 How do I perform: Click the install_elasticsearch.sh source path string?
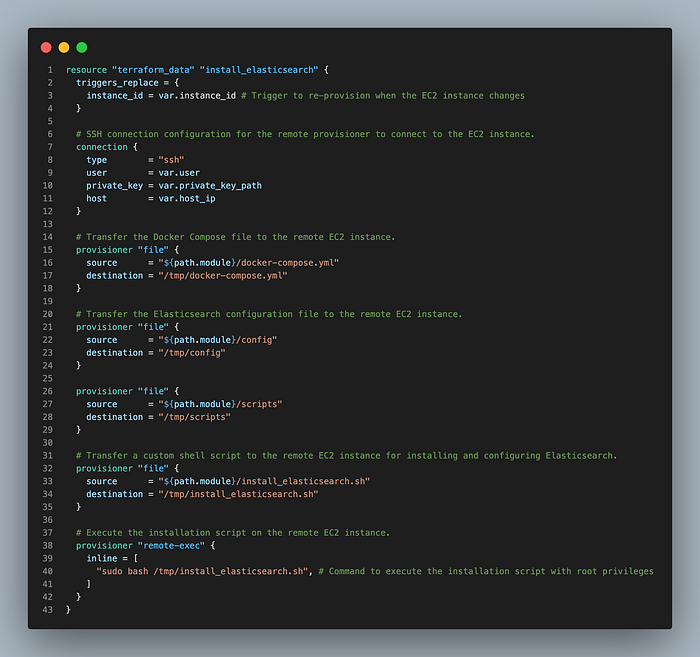[264, 482]
